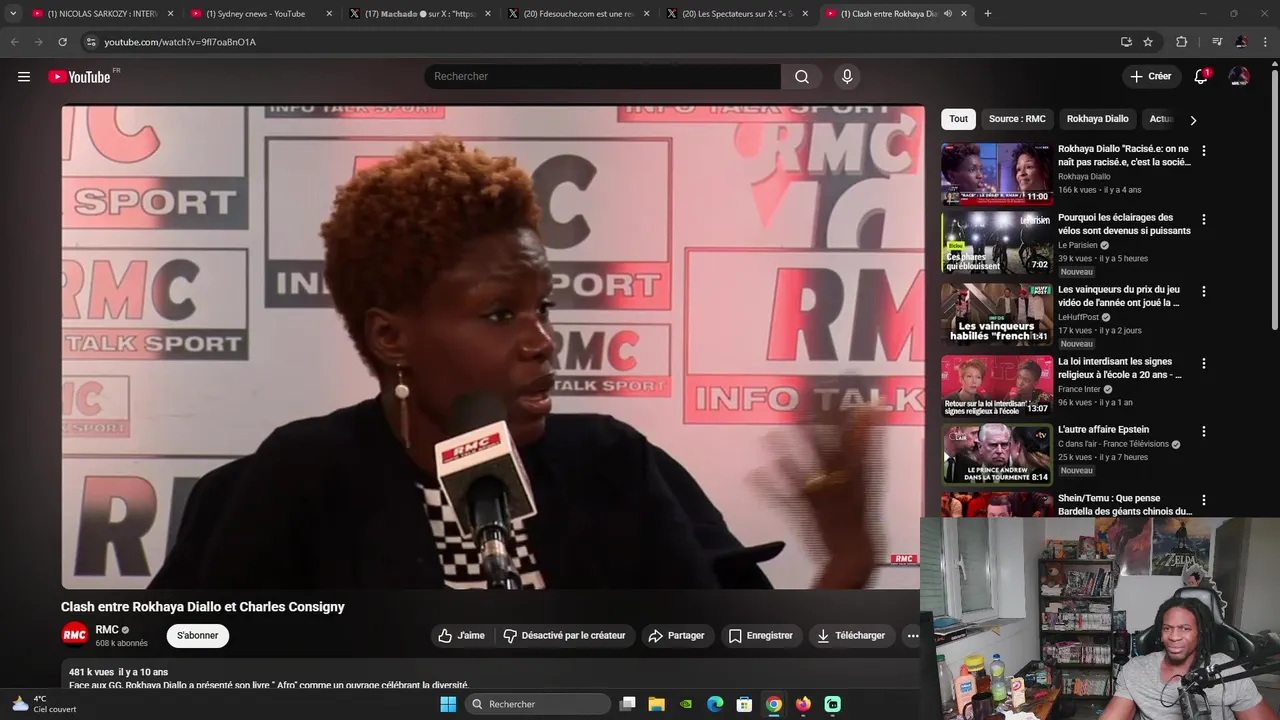The image size is (1280, 720).
Task: Select the Rokhaya Diallo chip
Action: pos(1097,119)
